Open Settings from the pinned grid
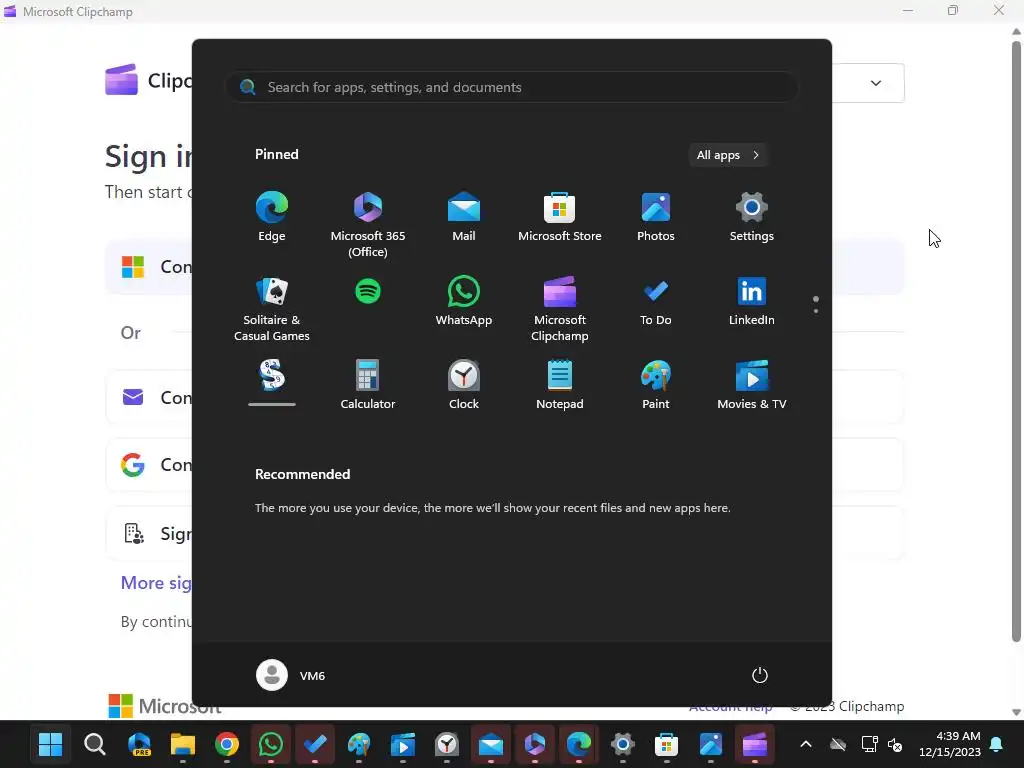The image size is (1024, 768). coord(752,217)
